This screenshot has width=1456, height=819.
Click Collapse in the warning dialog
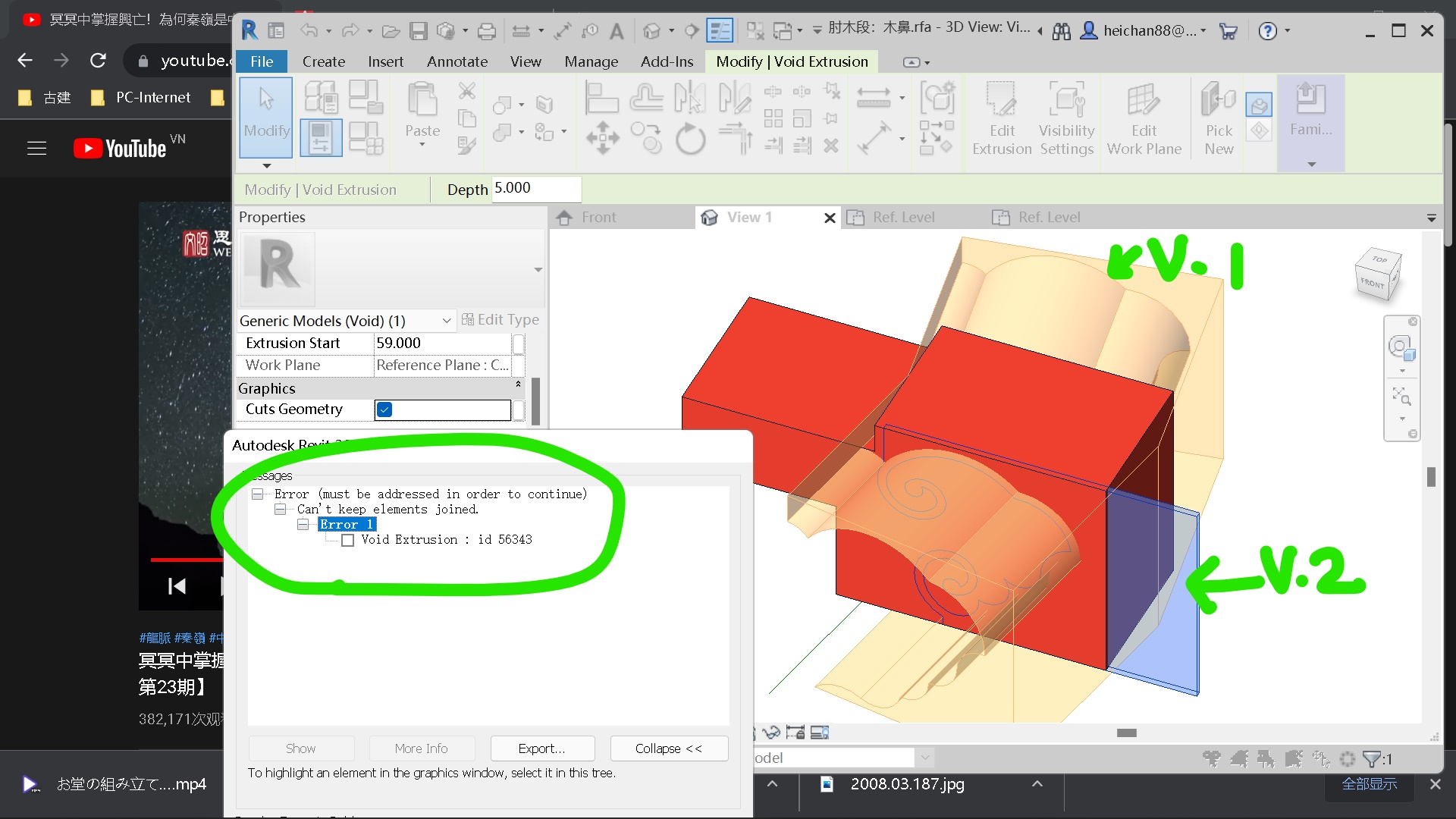[668, 748]
